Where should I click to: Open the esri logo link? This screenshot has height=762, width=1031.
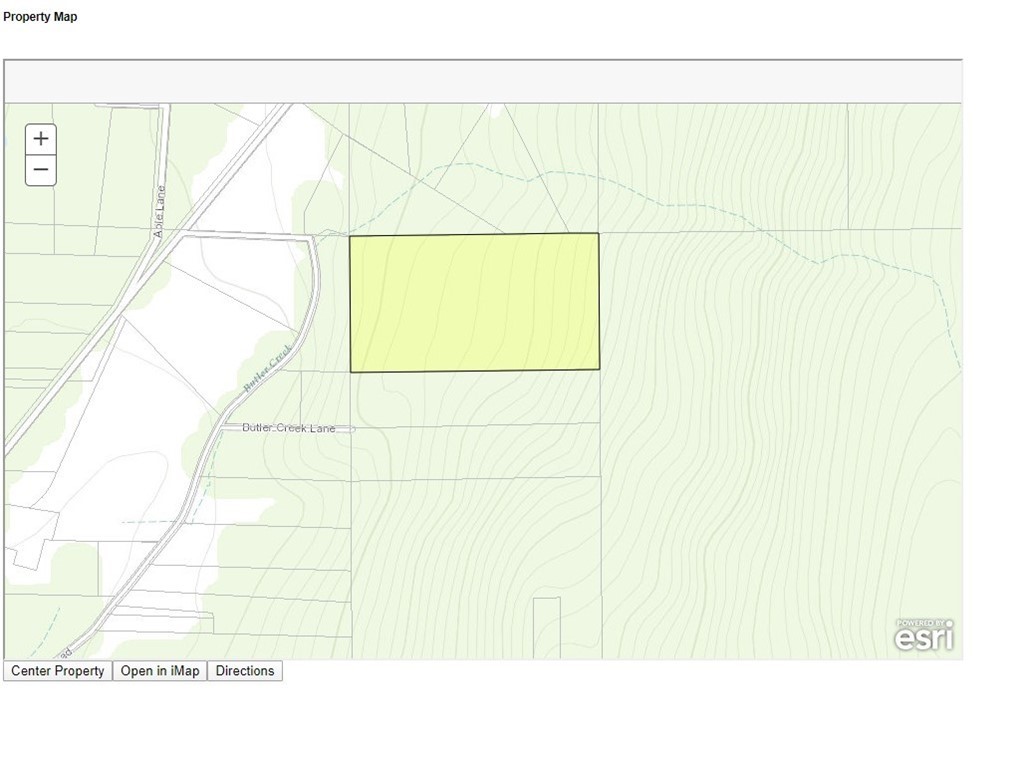click(x=924, y=635)
